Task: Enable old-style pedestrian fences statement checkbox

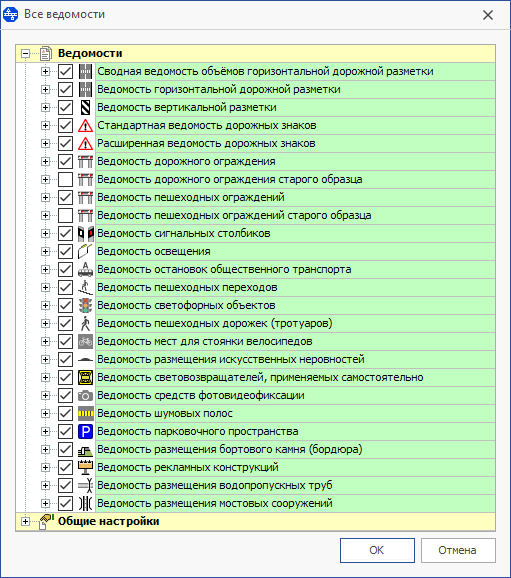Action: [x=65, y=215]
